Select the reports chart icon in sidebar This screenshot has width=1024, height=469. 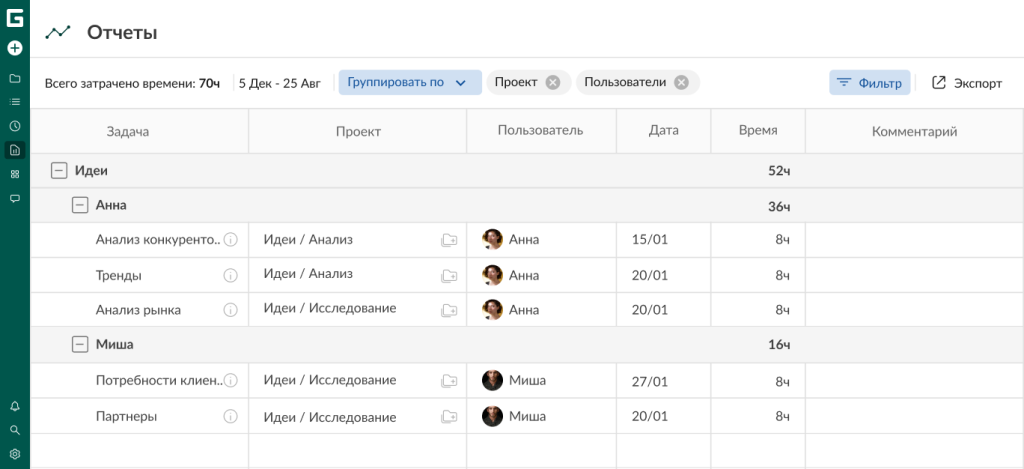click(x=14, y=150)
